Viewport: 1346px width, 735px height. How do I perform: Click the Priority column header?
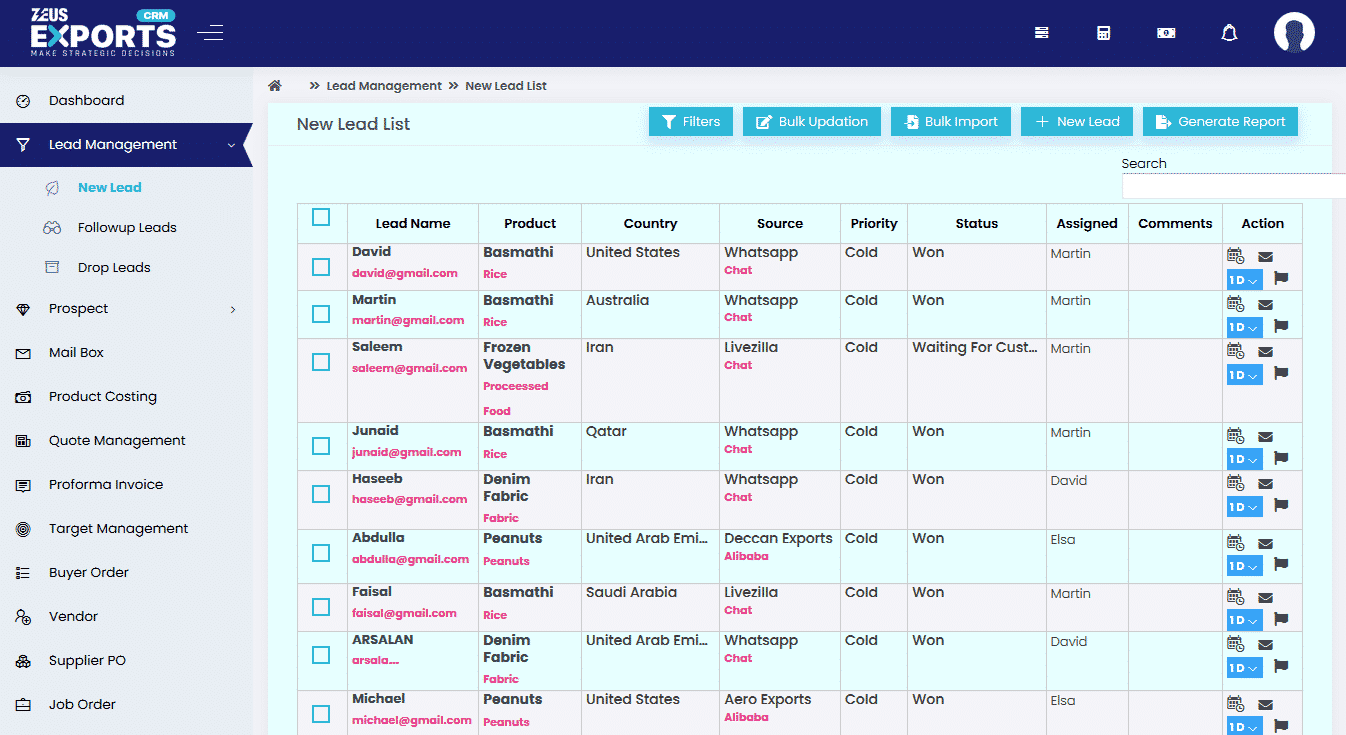tap(874, 224)
